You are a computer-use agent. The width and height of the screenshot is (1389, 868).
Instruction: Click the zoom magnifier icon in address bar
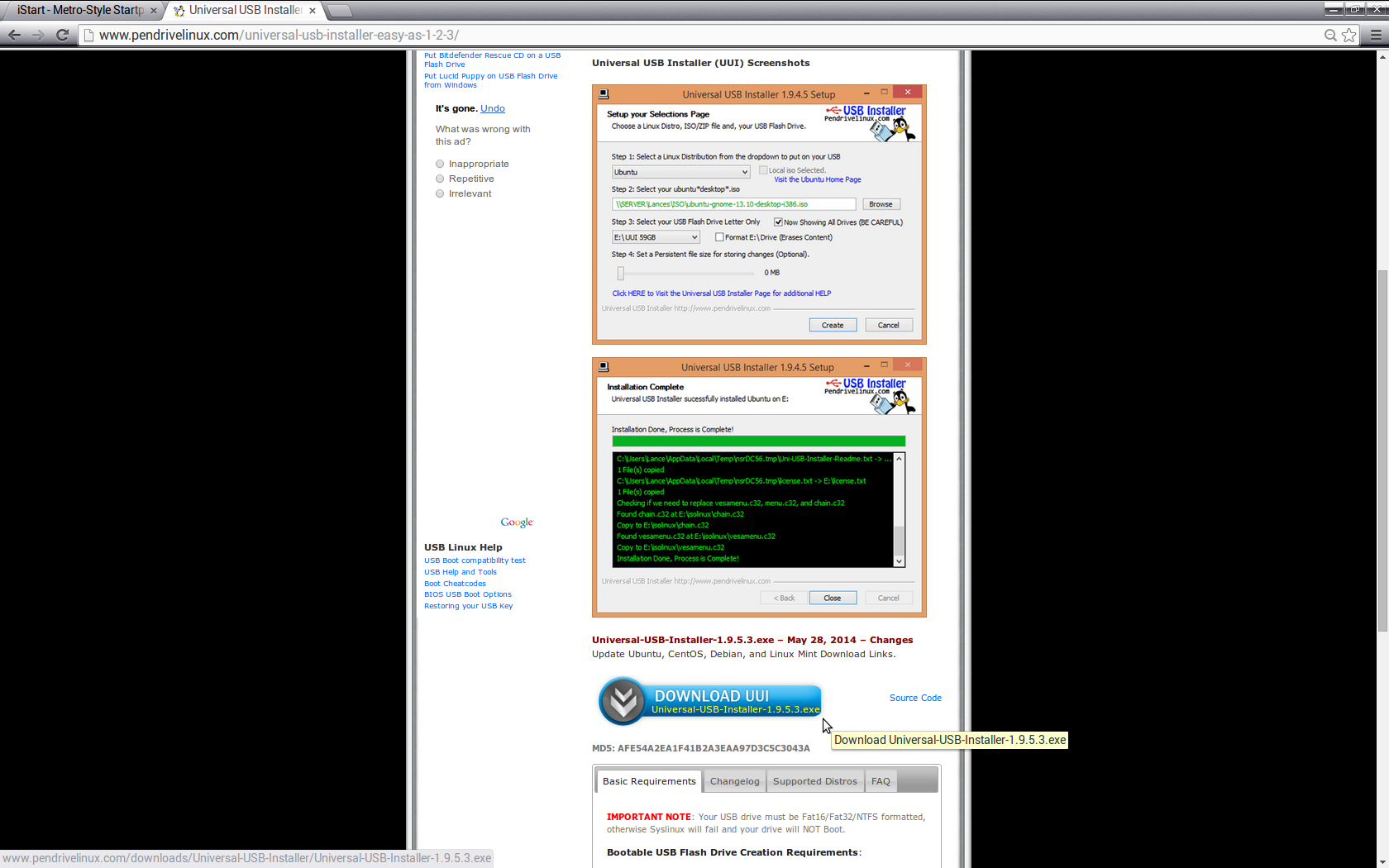pyautogui.click(x=1330, y=35)
